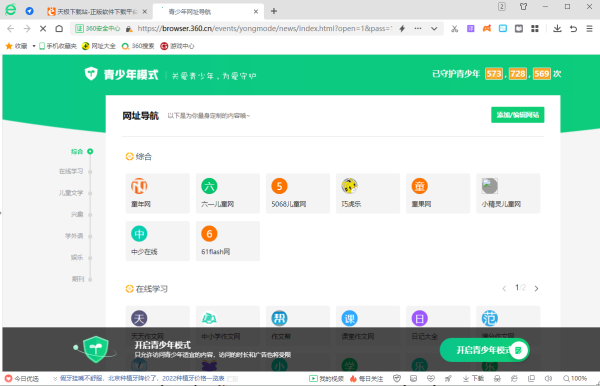Open 下载 in the status bar
The image size is (600, 386).
[x=473, y=379]
